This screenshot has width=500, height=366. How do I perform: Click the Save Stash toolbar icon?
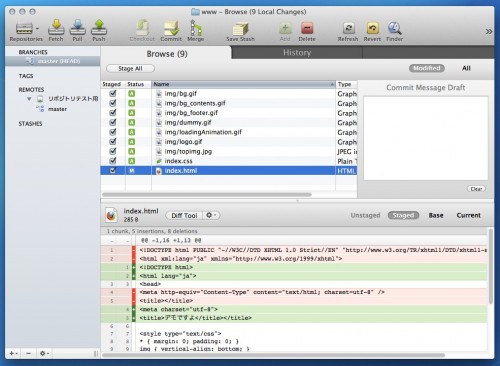coord(240,29)
